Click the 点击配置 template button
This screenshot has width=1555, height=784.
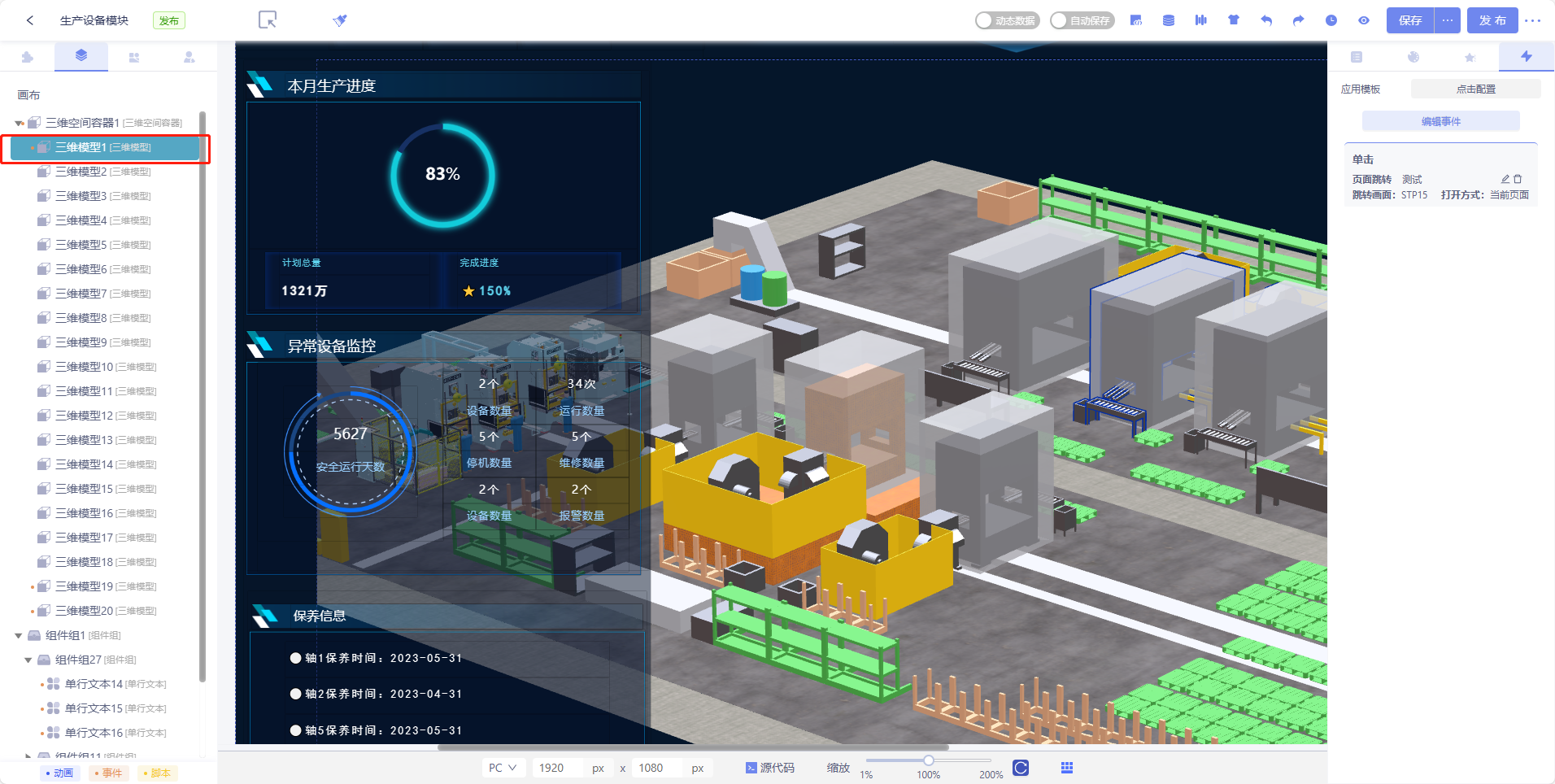click(x=1476, y=89)
